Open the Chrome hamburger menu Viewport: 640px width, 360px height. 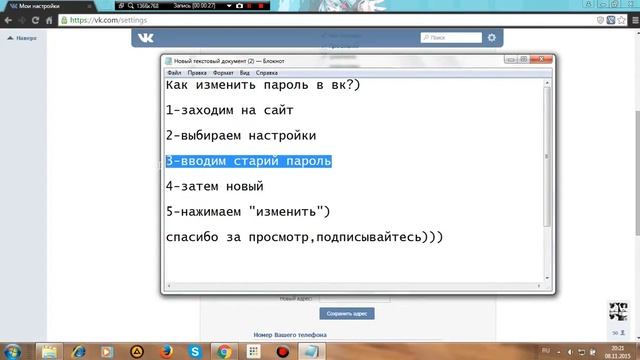[x=635, y=20]
